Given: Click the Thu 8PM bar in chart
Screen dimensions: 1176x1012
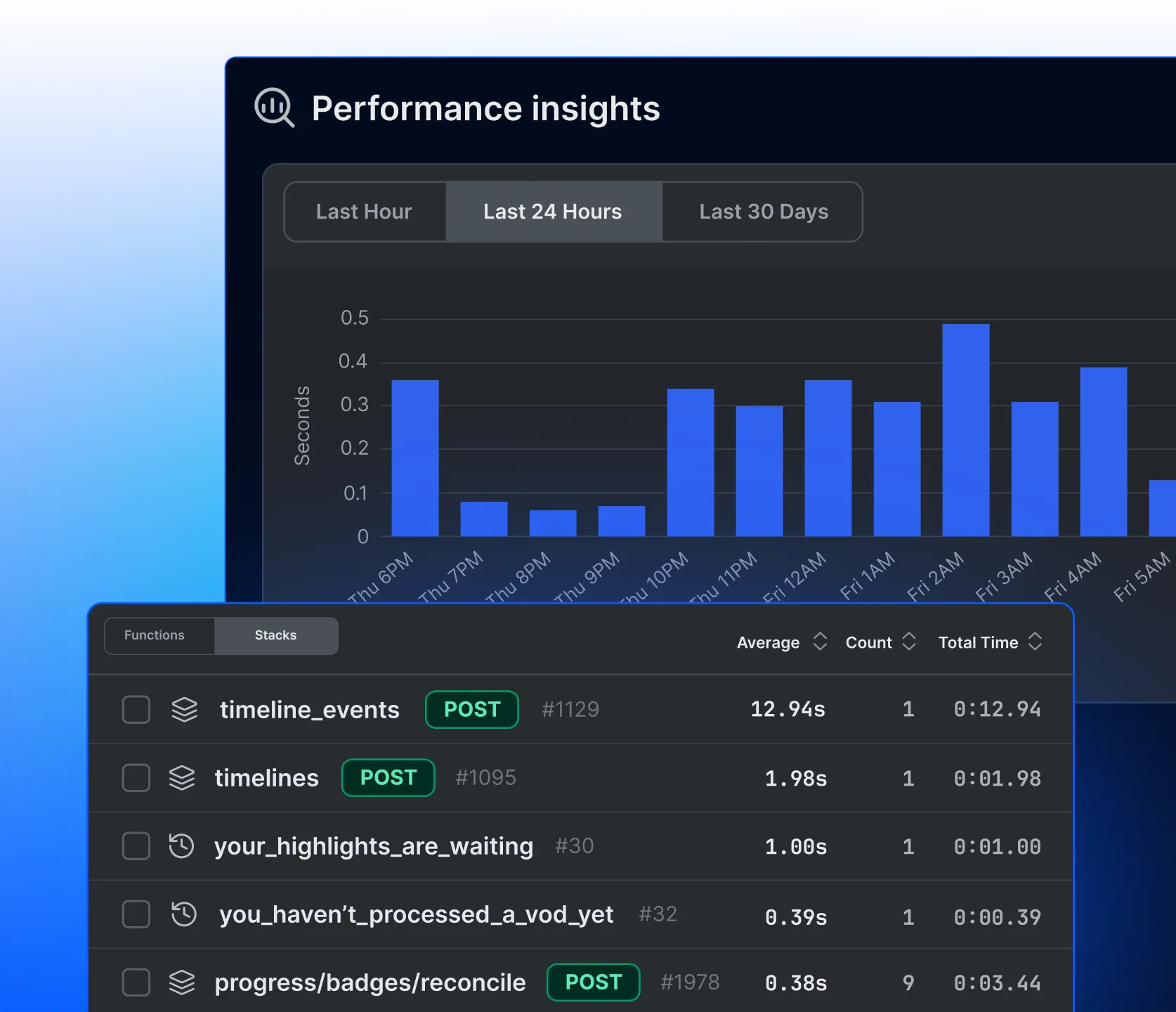Looking at the screenshot, I should coord(553,523).
